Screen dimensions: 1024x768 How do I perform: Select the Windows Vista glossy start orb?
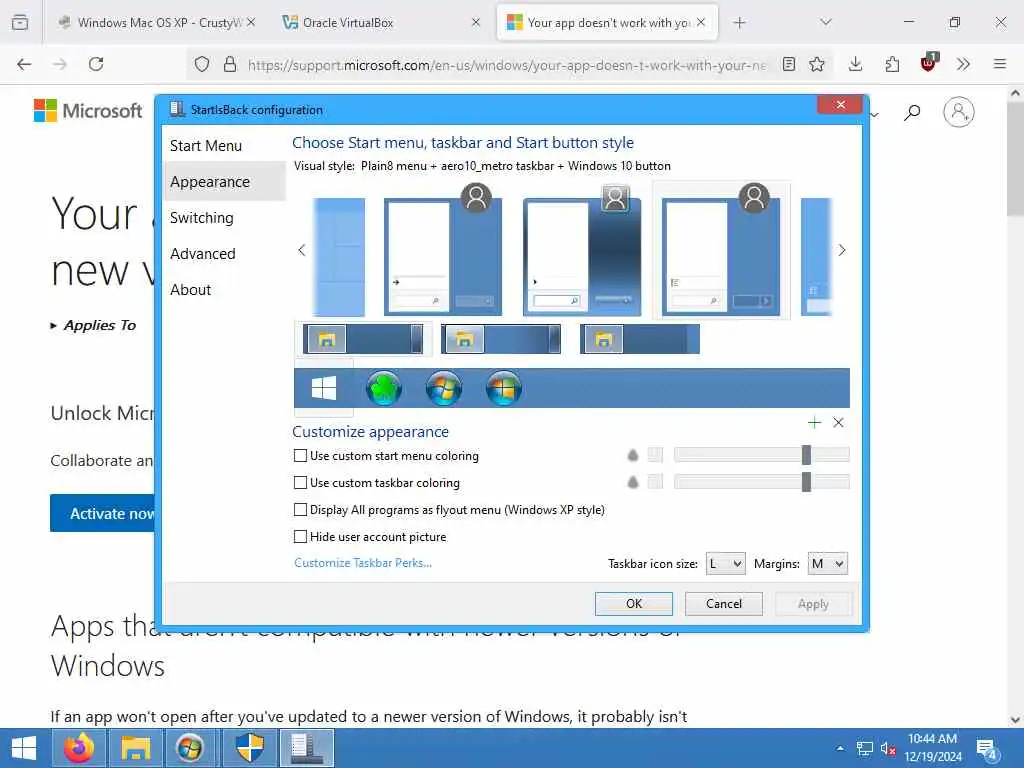[x=504, y=389]
